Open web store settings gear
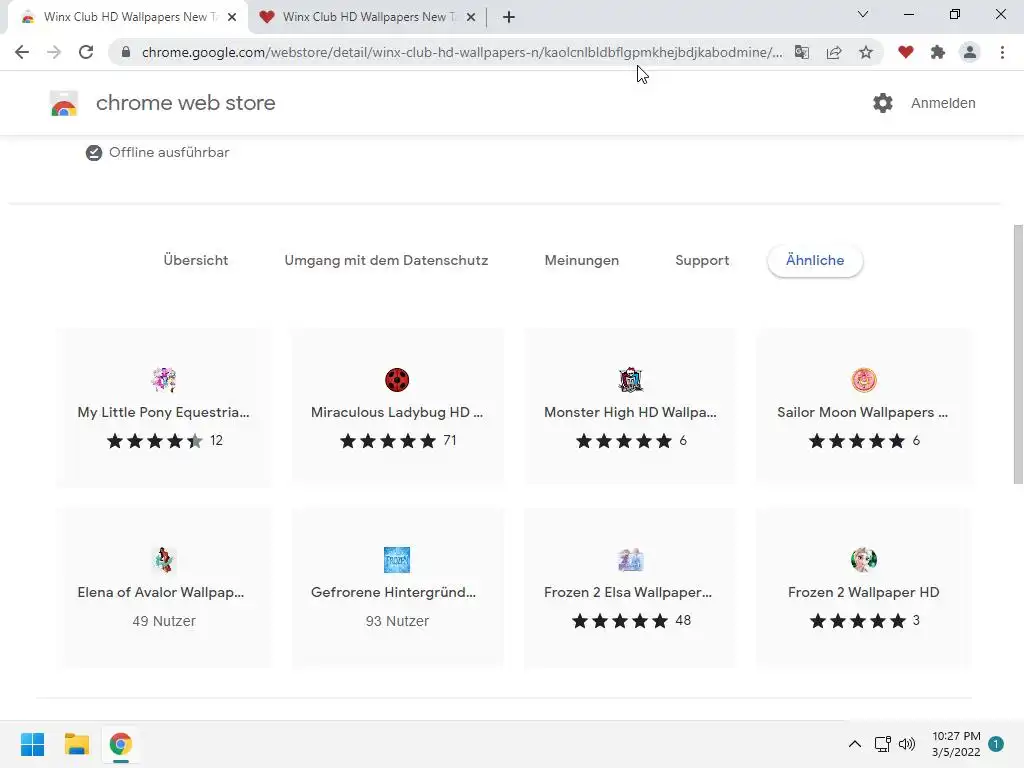Screen dimensions: 1024x768 pos(882,103)
